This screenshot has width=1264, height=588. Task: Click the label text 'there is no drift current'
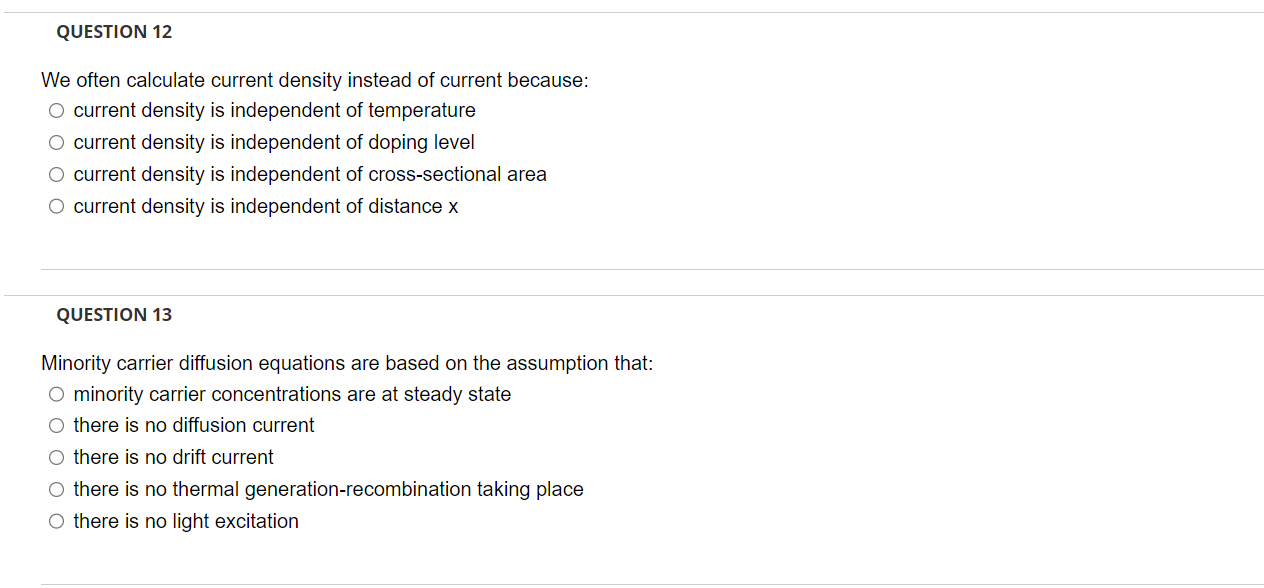[172, 457]
